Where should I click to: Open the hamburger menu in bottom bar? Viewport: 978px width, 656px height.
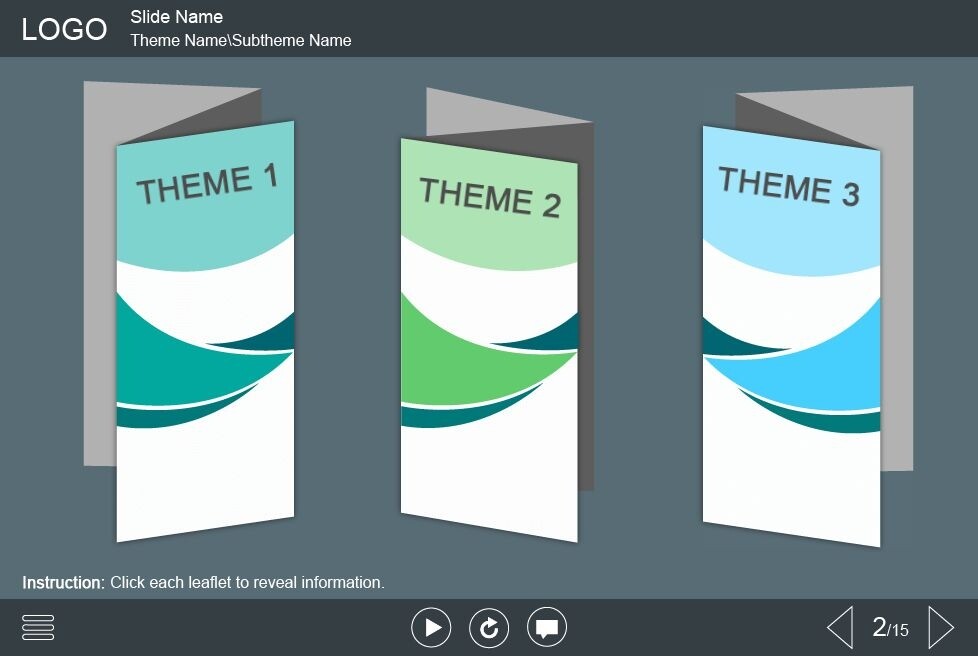pos(38,627)
